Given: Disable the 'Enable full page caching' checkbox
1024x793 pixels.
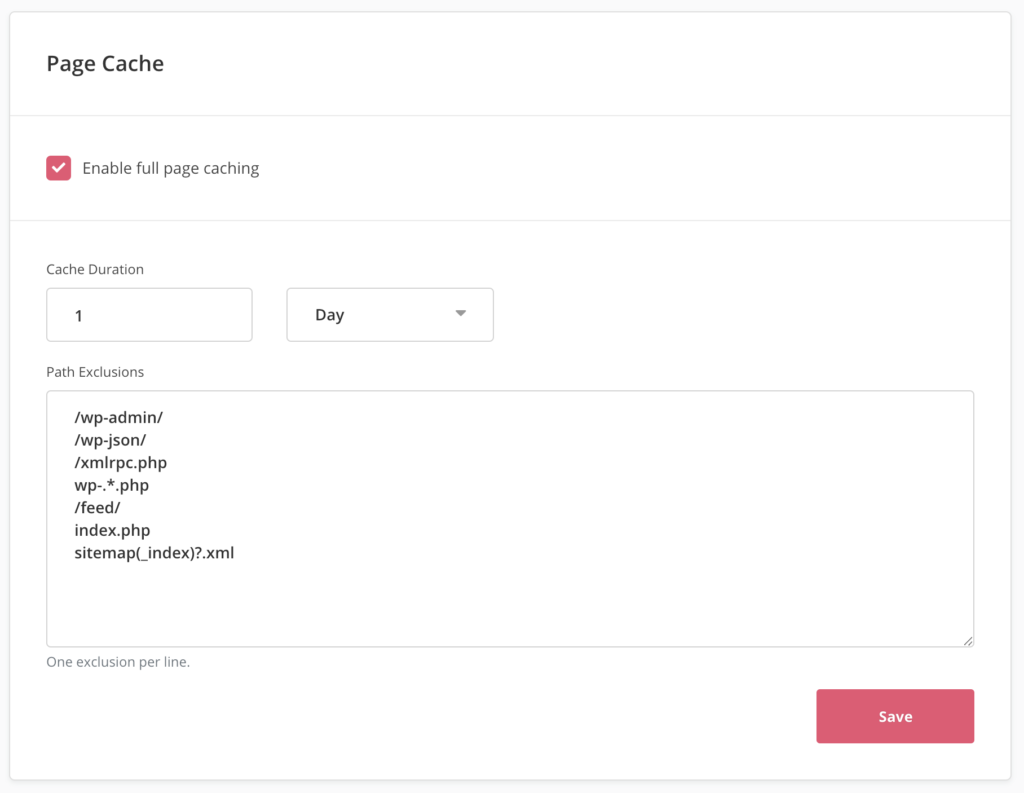Looking at the screenshot, I should pyautogui.click(x=58, y=168).
